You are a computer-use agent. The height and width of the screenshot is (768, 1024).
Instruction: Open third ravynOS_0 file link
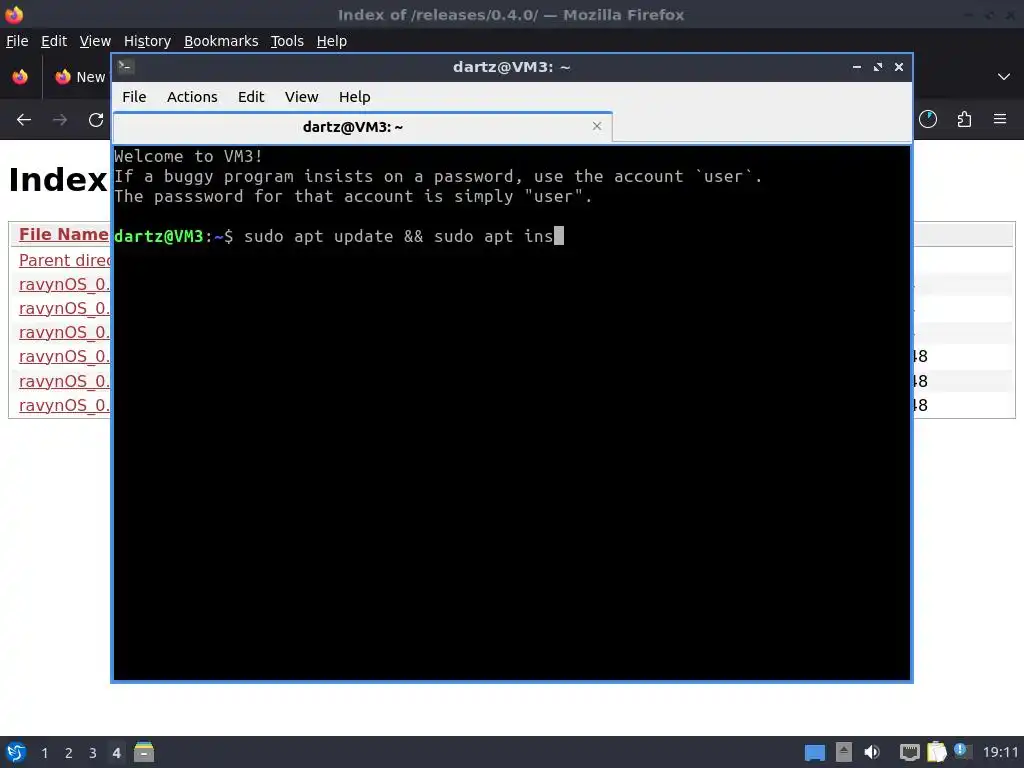pos(64,332)
